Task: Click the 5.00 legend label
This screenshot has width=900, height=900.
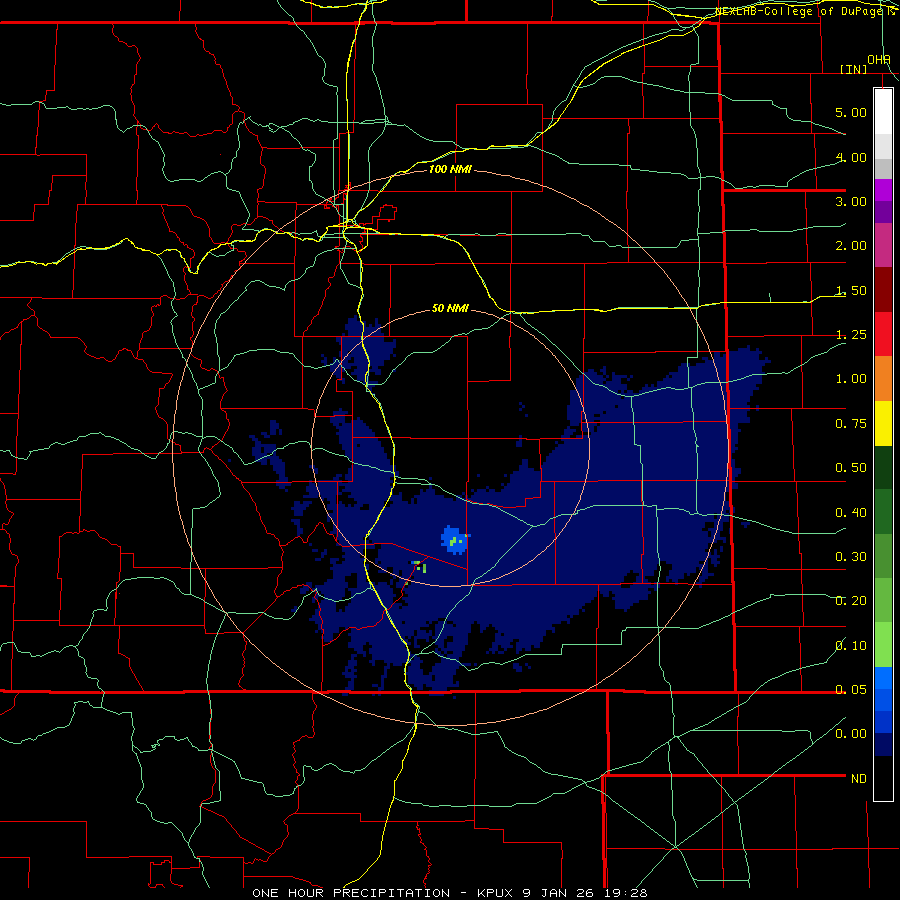Action: click(x=851, y=112)
